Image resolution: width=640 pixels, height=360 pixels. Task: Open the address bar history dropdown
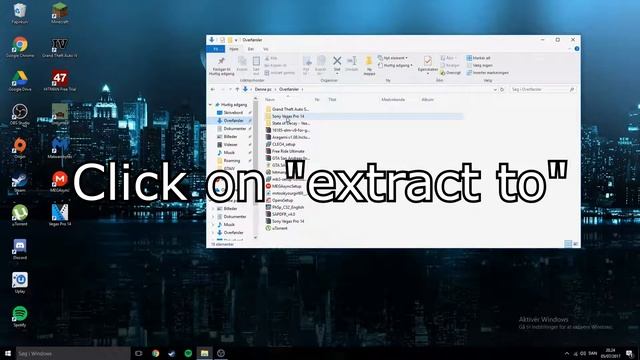495,89
